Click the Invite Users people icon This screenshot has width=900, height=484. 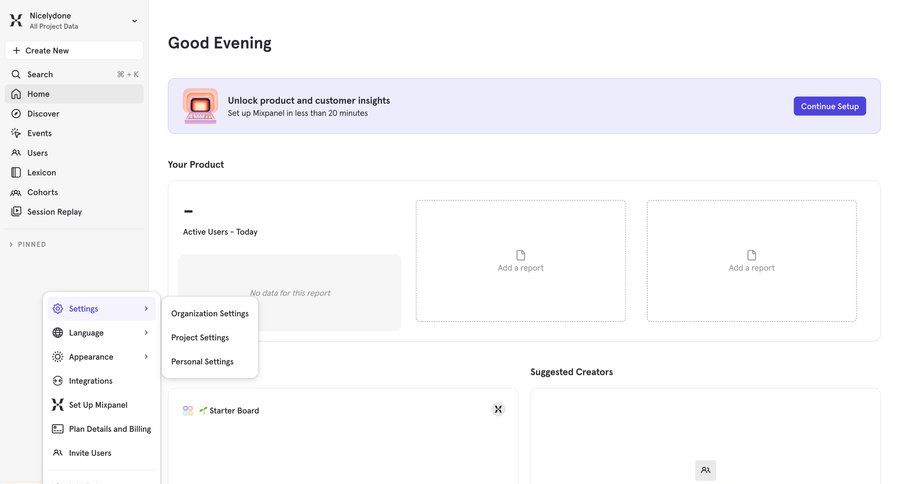tap(57, 452)
